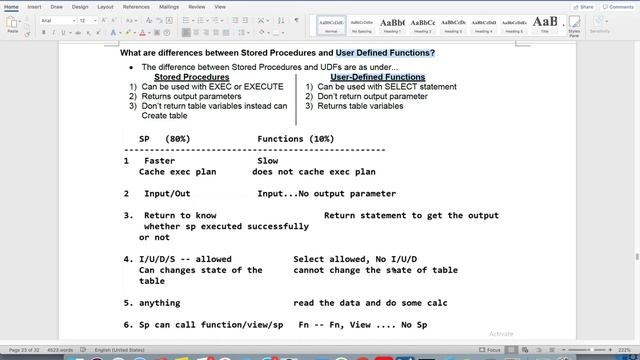Click the Sort icon
The height and width of the screenshot is (360, 640).
(x=281, y=20)
